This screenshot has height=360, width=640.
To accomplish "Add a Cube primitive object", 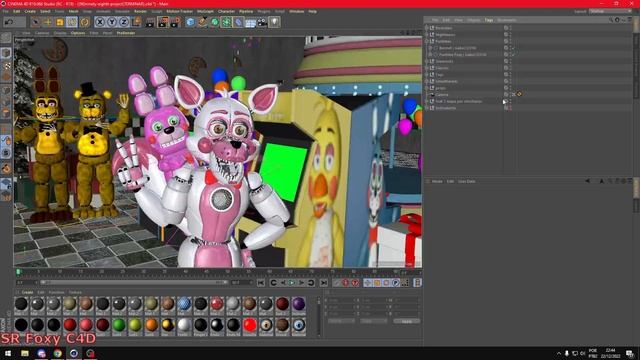I will tap(190, 22).
